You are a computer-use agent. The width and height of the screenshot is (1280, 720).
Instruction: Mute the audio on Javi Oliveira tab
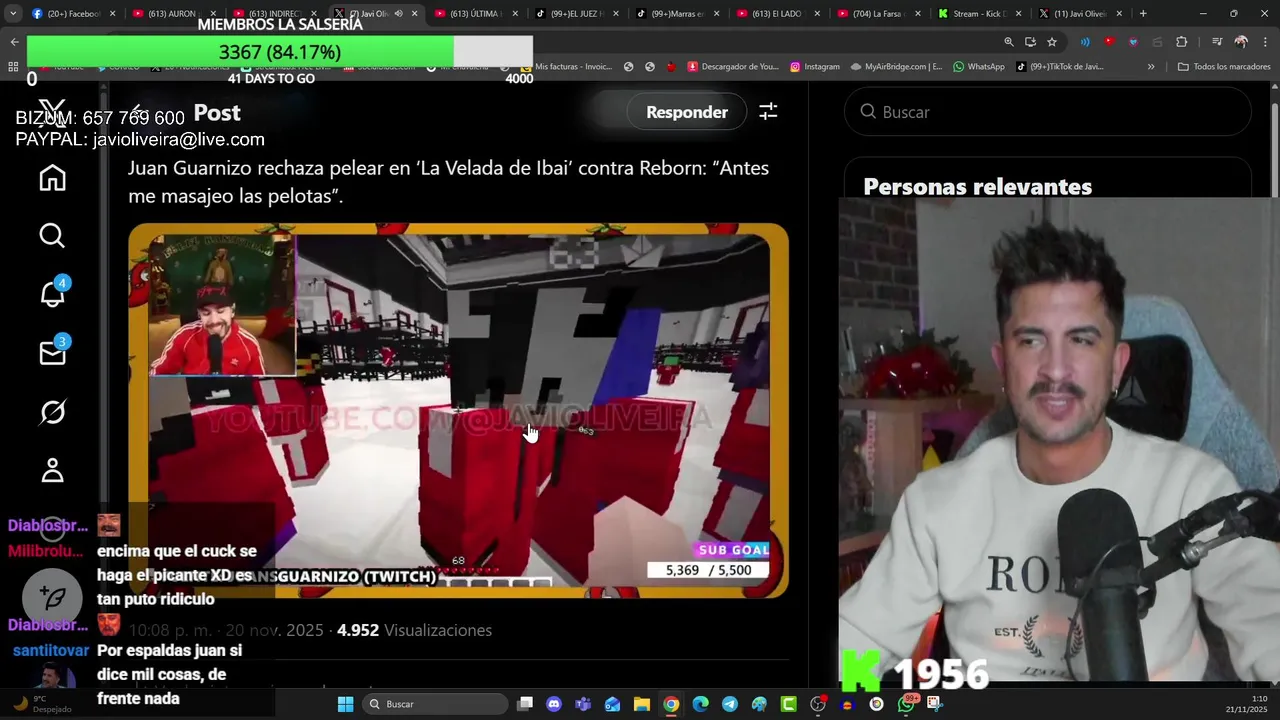click(398, 14)
